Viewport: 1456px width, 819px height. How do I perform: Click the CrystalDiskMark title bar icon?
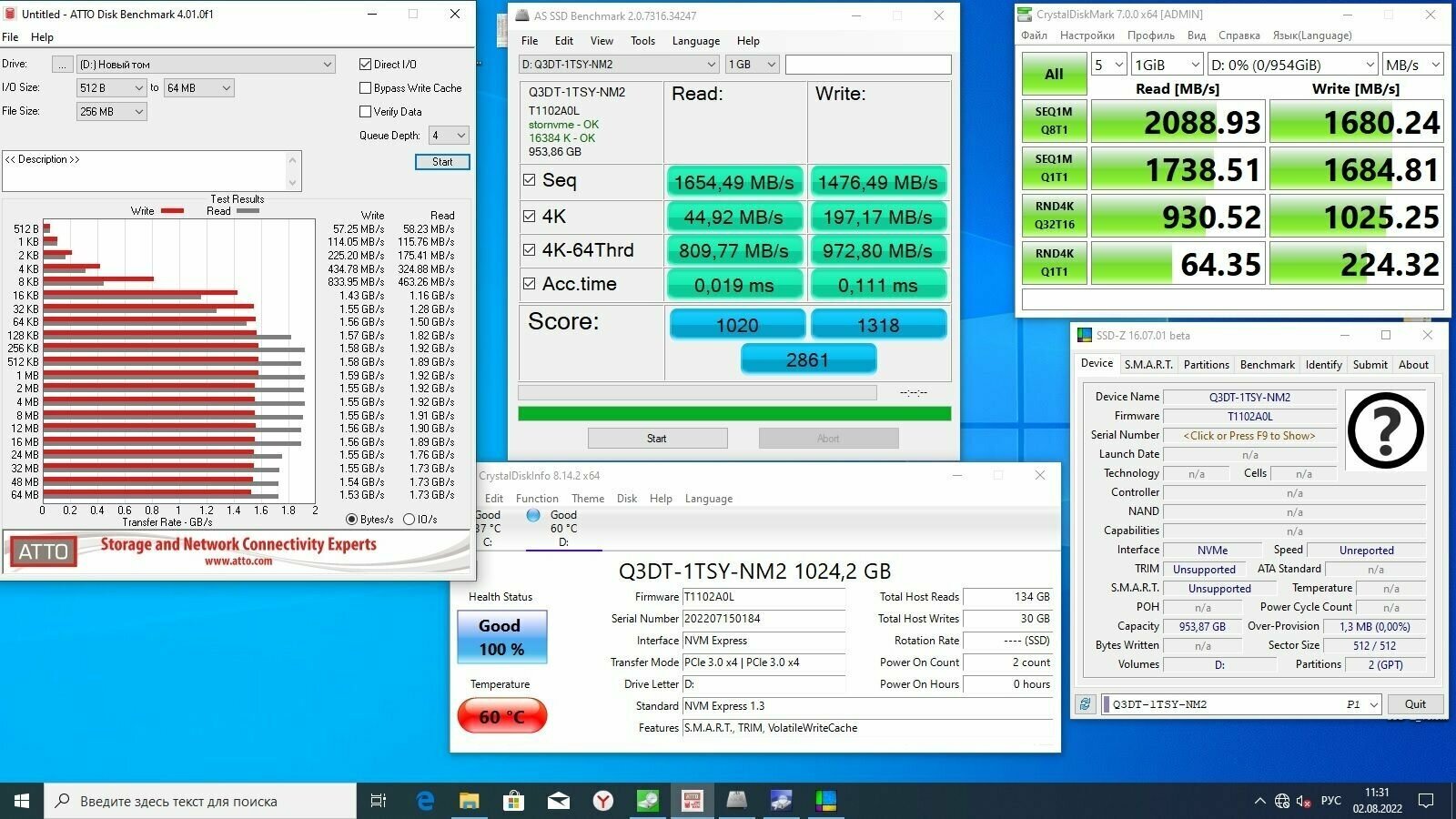[1025, 15]
